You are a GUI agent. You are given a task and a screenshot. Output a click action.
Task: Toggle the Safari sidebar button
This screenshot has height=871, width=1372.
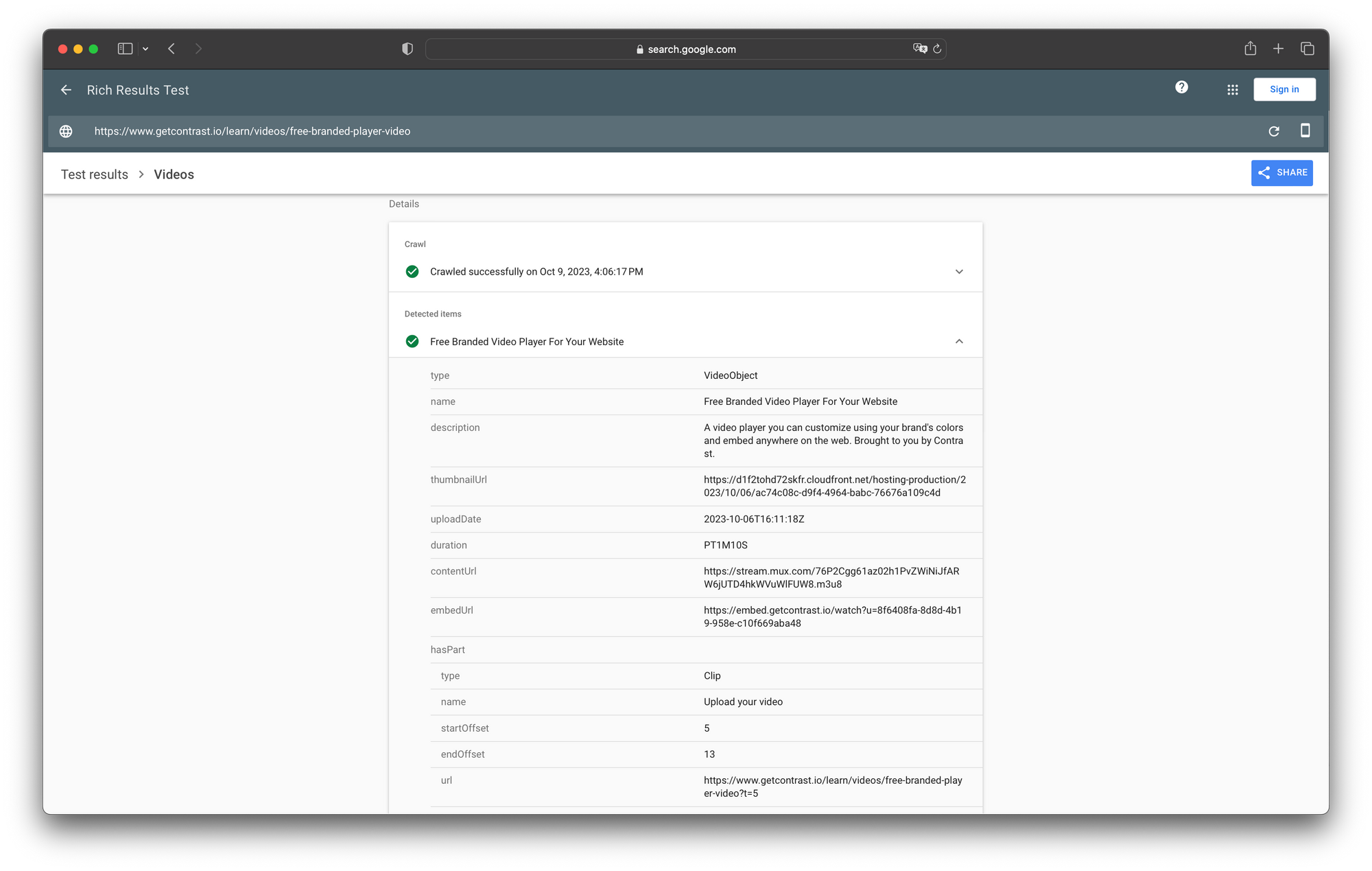pyautogui.click(x=125, y=49)
